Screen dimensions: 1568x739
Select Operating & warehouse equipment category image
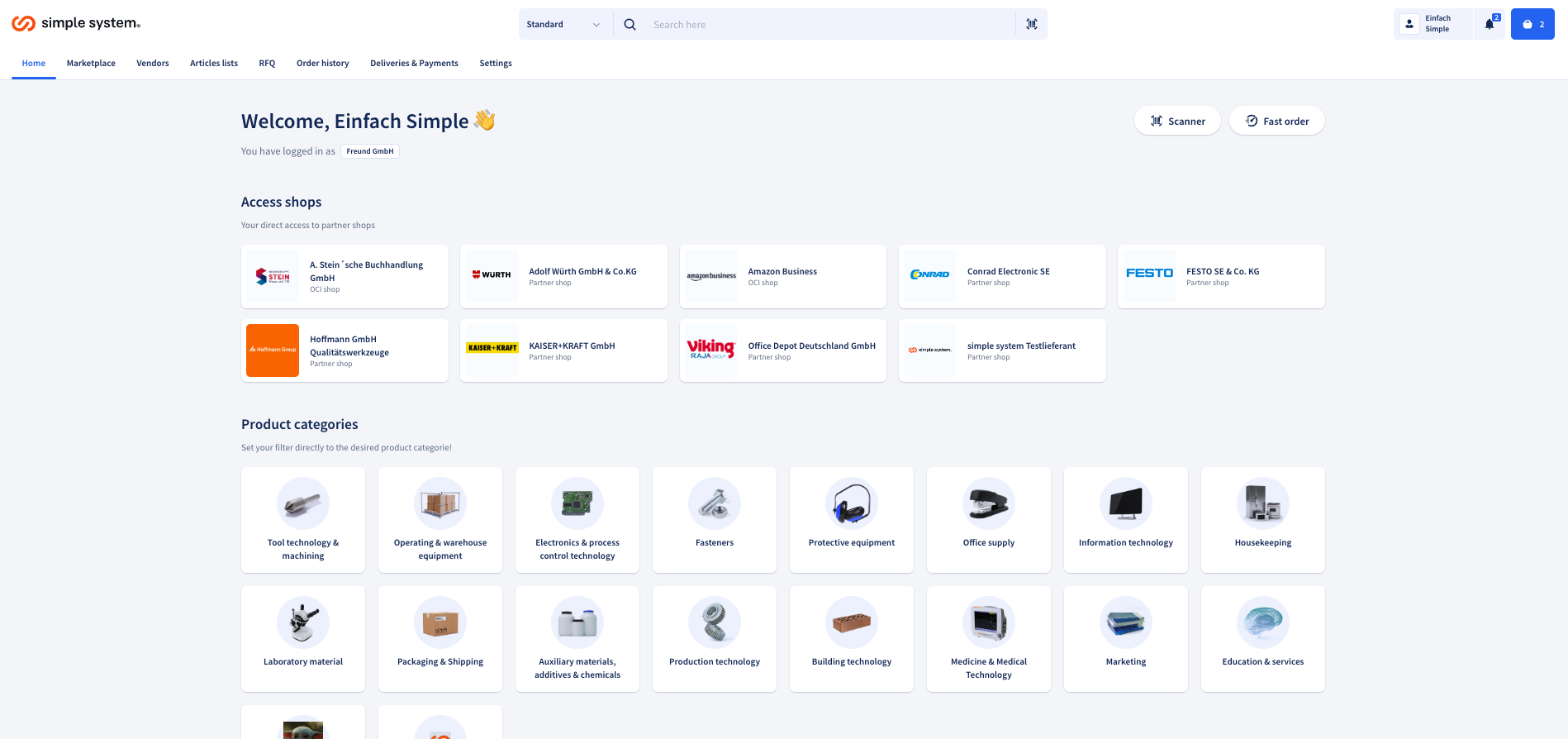440,503
